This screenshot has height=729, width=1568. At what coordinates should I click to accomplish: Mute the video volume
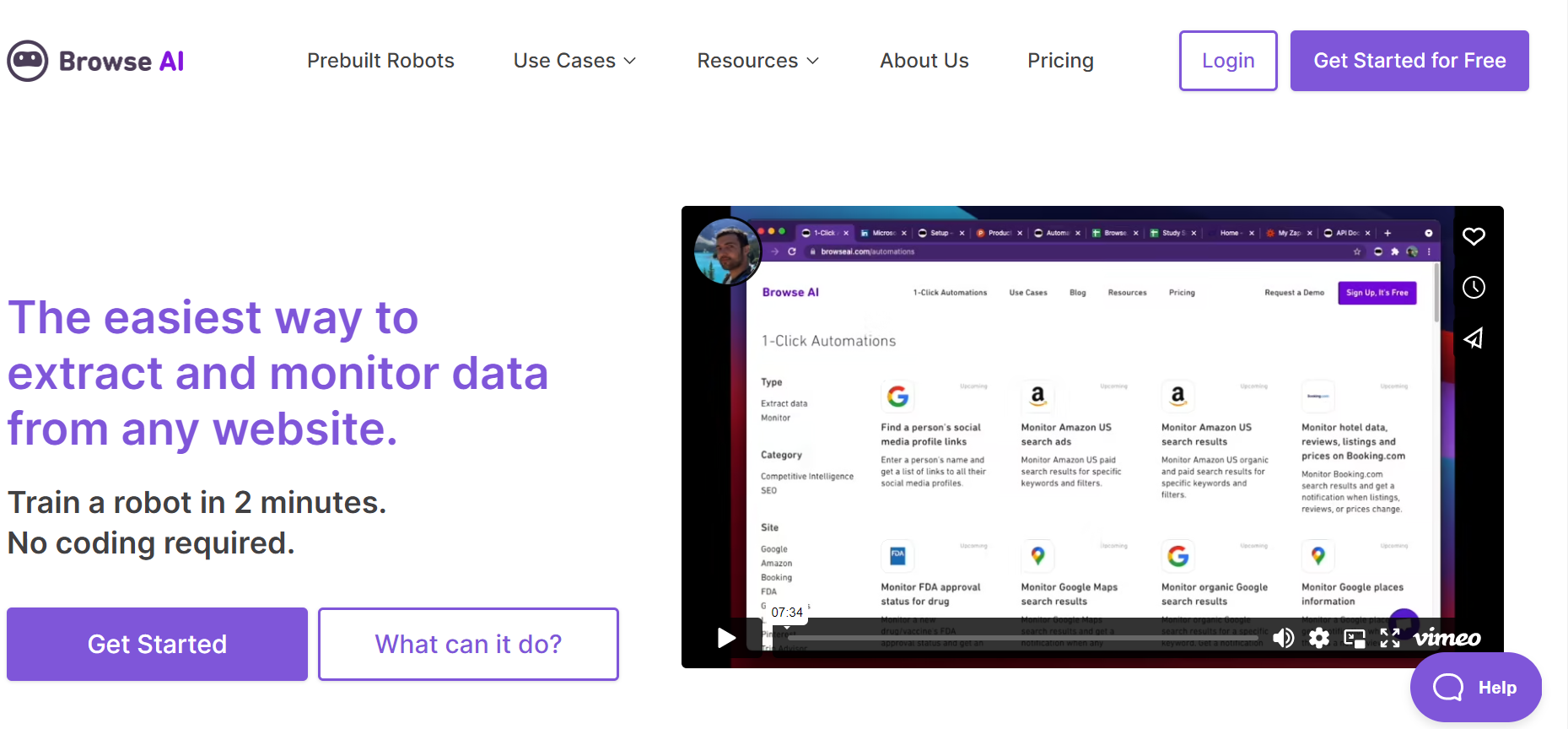click(x=1283, y=638)
